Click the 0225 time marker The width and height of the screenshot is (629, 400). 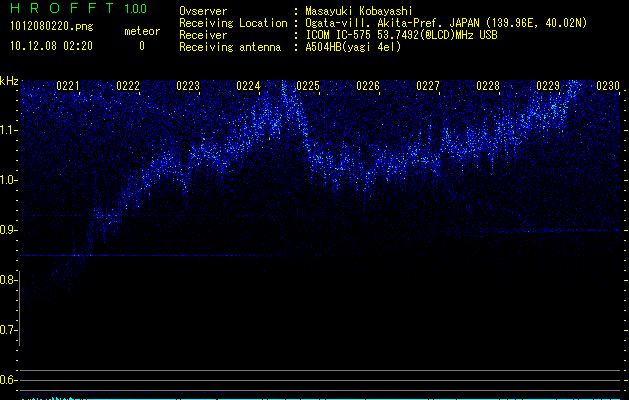point(308,86)
